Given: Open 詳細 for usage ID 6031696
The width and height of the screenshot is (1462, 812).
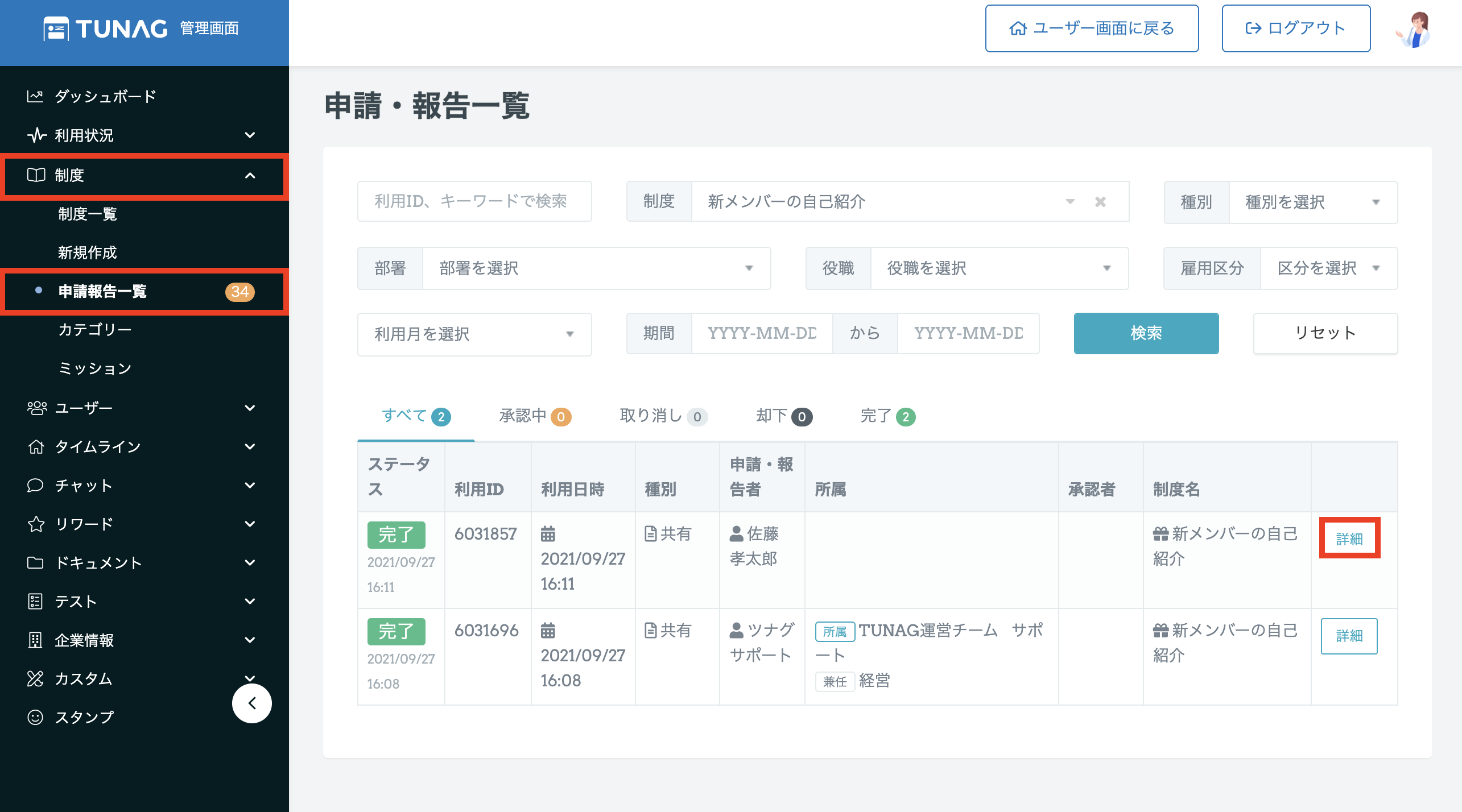Looking at the screenshot, I should point(1349,636).
